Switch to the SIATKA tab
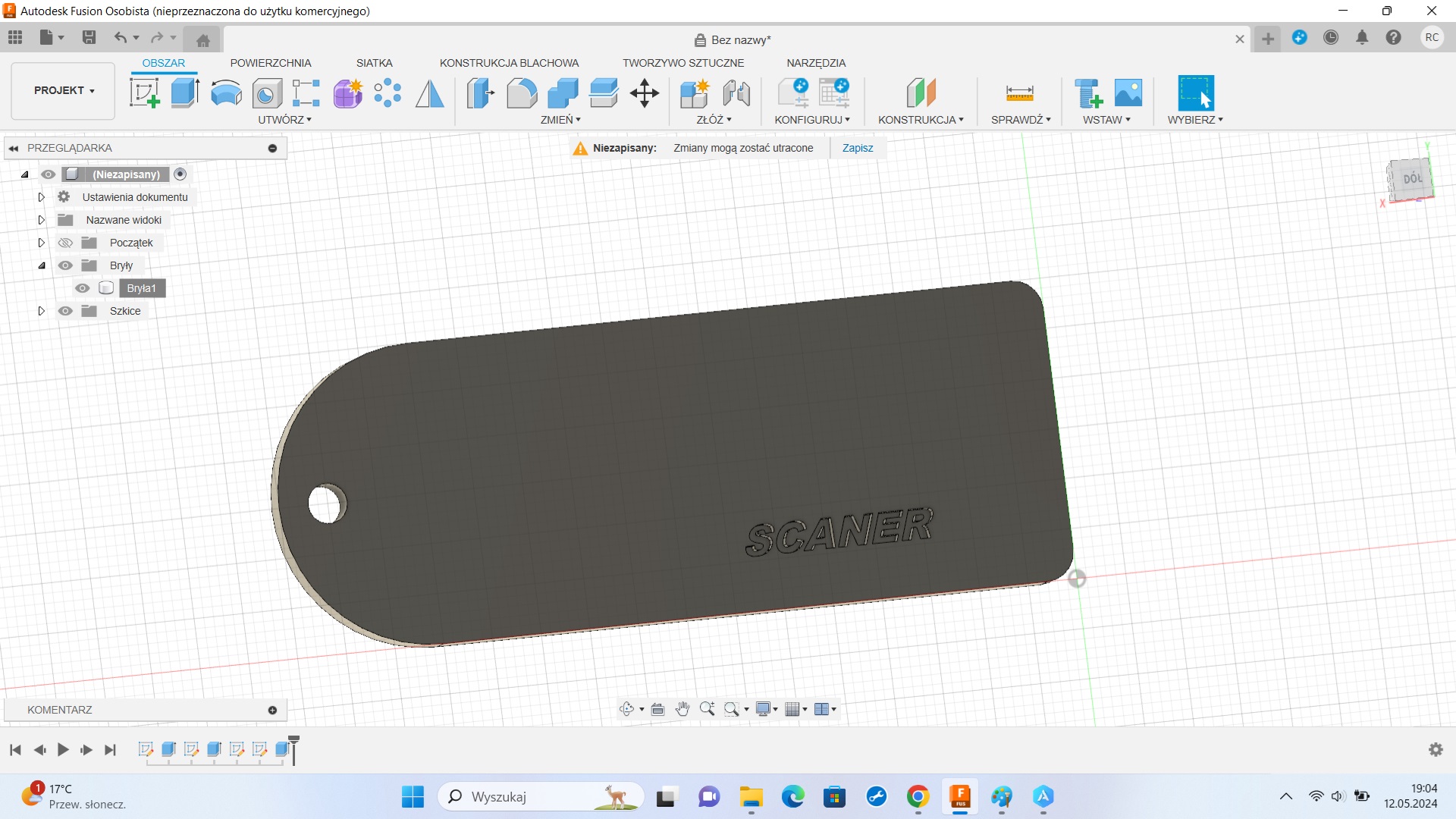 [x=374, y=63]
